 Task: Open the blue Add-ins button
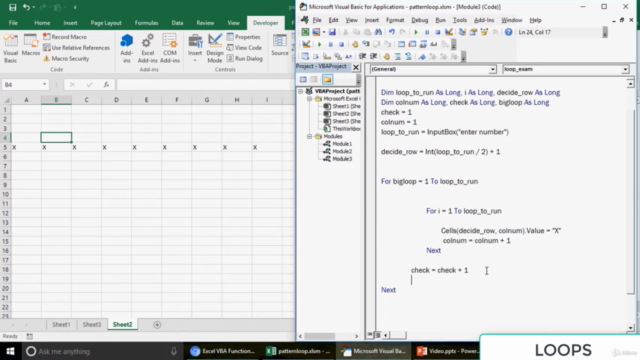tap(127, 49)
